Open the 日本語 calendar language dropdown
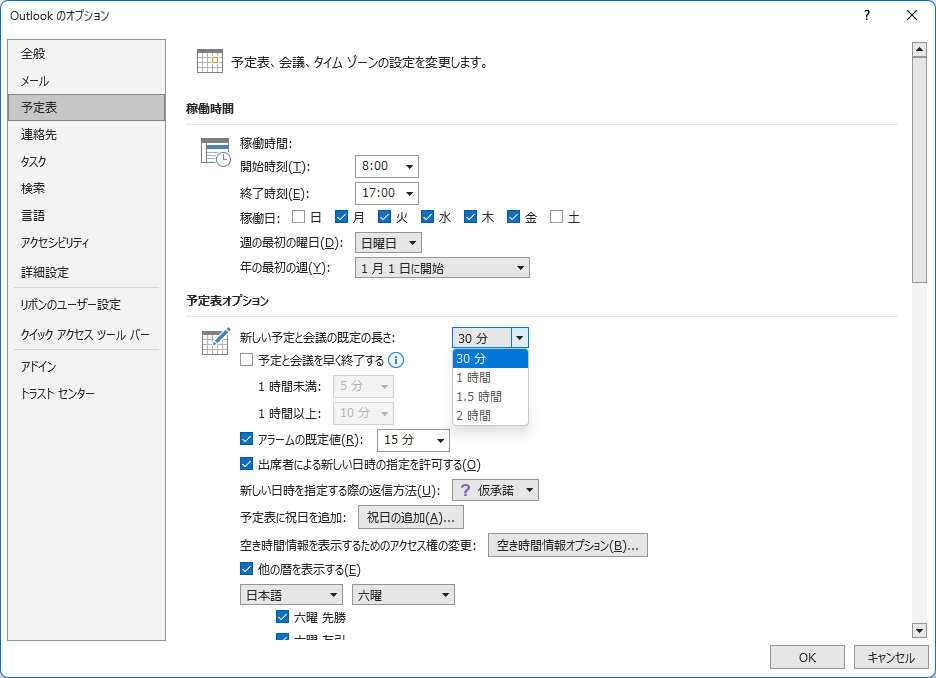Screen dimensions: 936x678 click(291, 594)
